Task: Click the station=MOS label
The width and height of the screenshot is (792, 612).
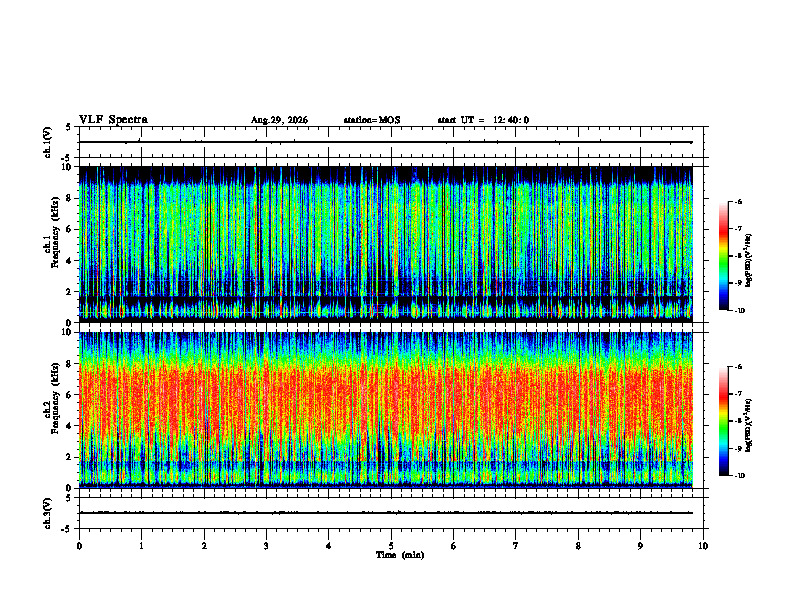Action: click(x=372, y=120)
